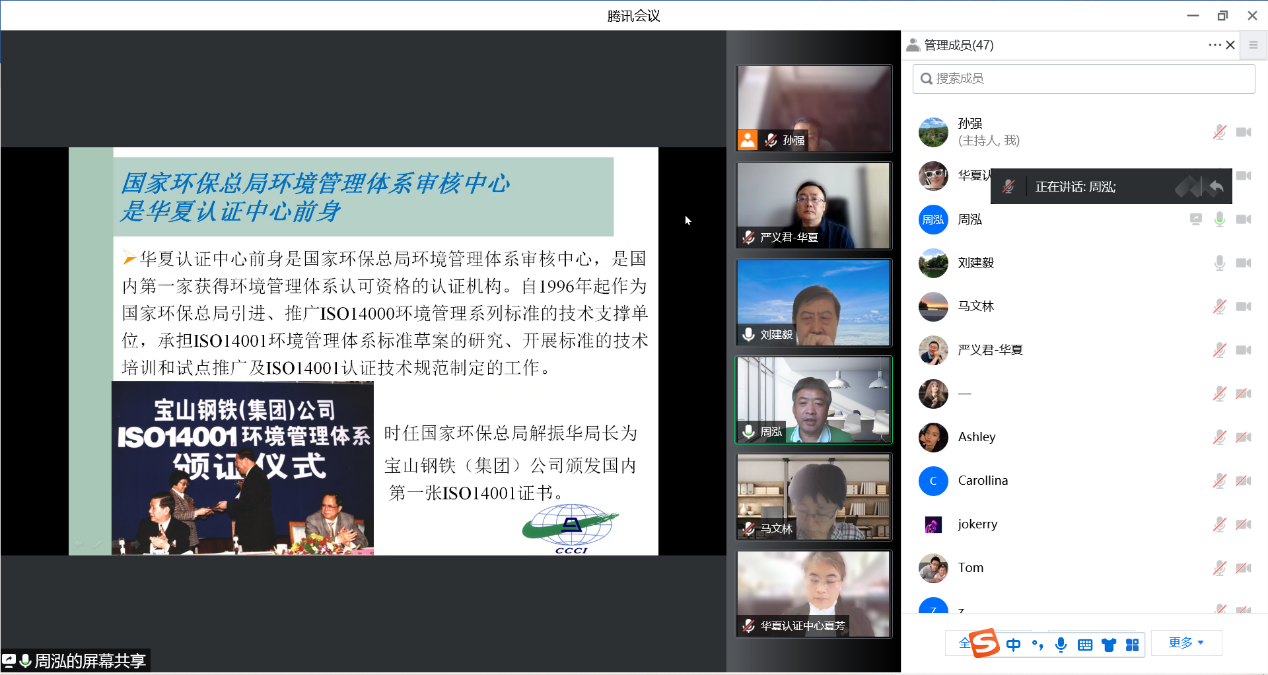Click the Sogou voice input microphone icon
Screen dimensions: 1268x675
(x=1061, y=645)
